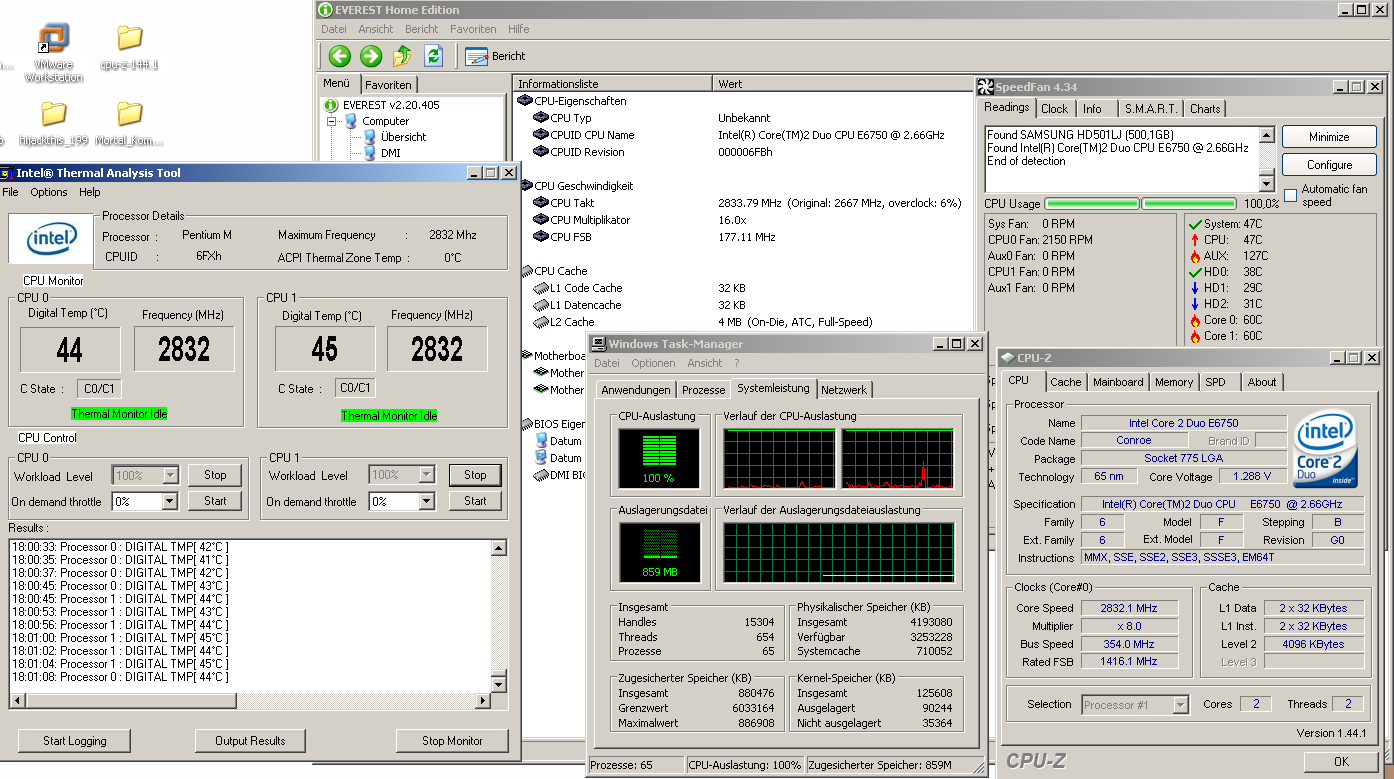
Task: Open the Mortal_Kom... desktop folder
Action: point(129,124)
